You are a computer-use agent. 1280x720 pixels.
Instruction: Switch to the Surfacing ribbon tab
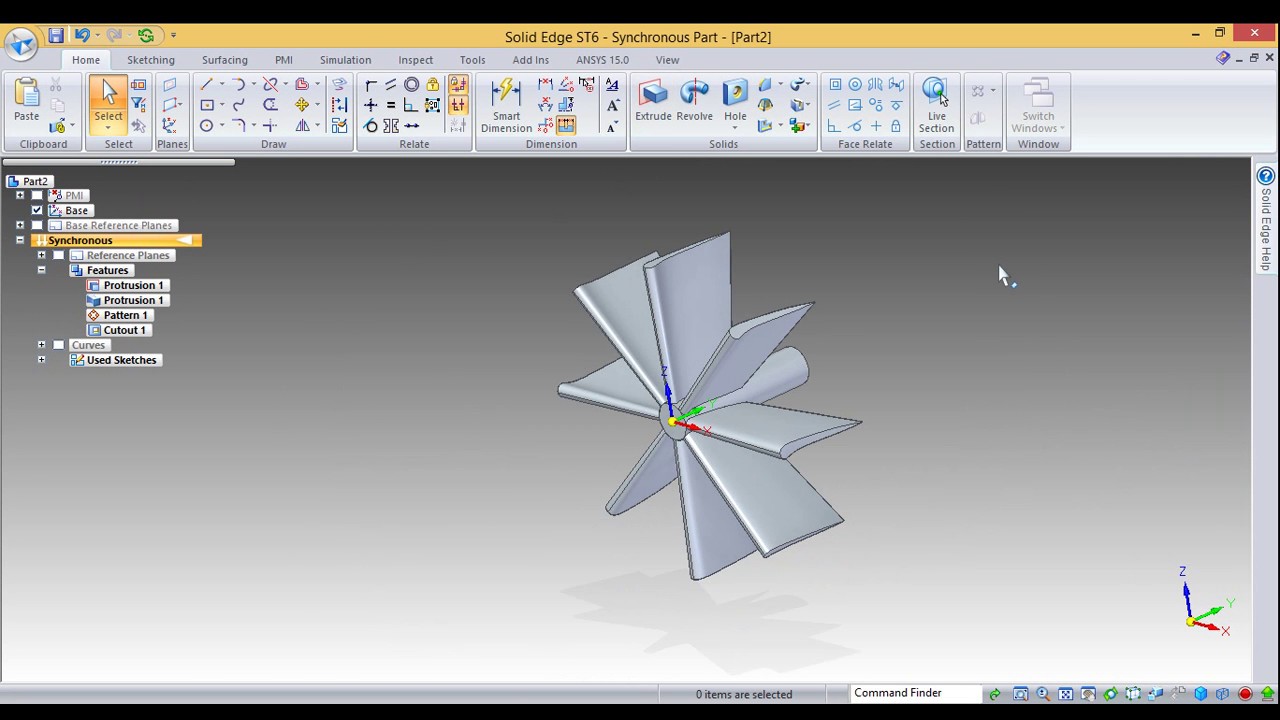pos(225,60)
